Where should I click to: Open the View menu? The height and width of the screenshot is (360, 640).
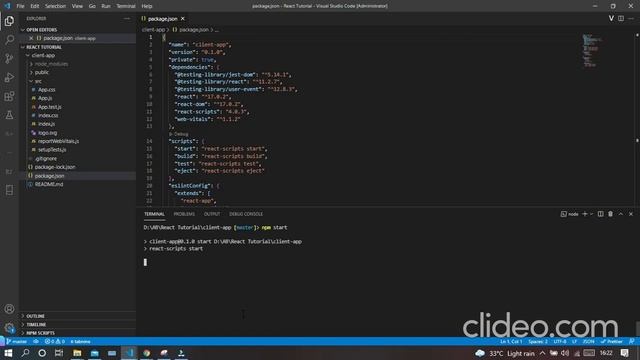(77, 6)
